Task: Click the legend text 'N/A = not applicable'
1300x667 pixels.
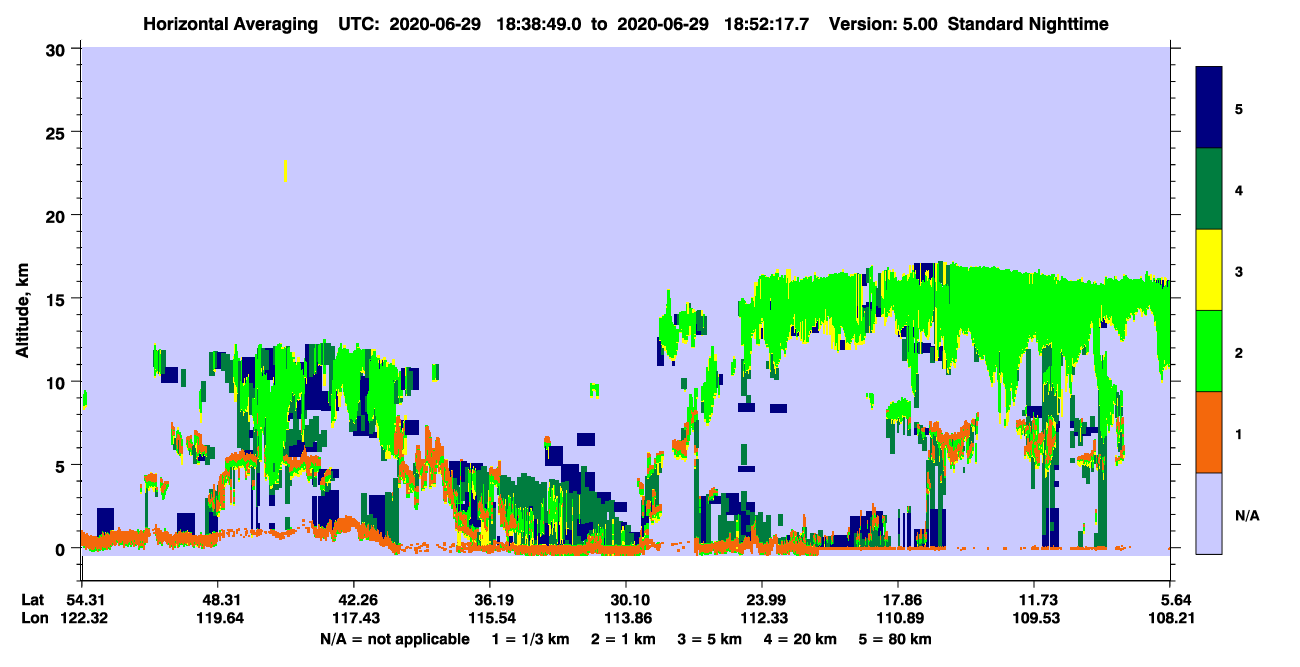Action: [395, 639]
